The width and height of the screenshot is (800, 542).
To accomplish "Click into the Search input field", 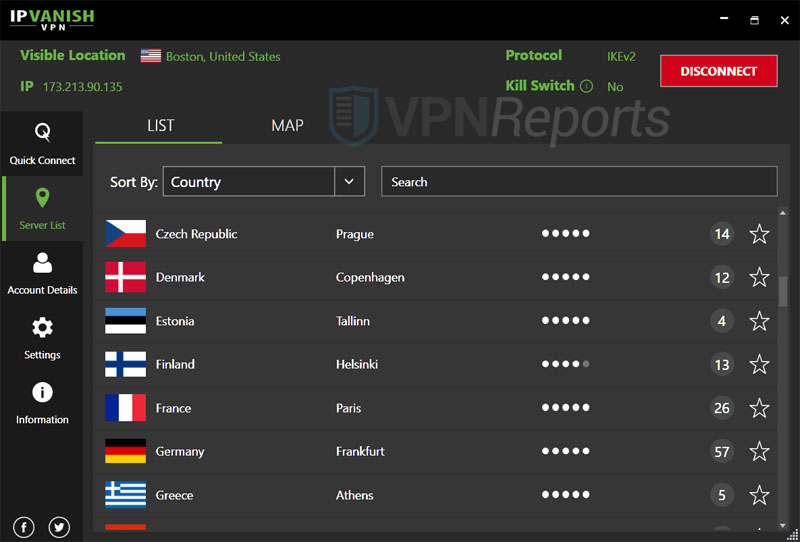I will [x=578, y=182].
